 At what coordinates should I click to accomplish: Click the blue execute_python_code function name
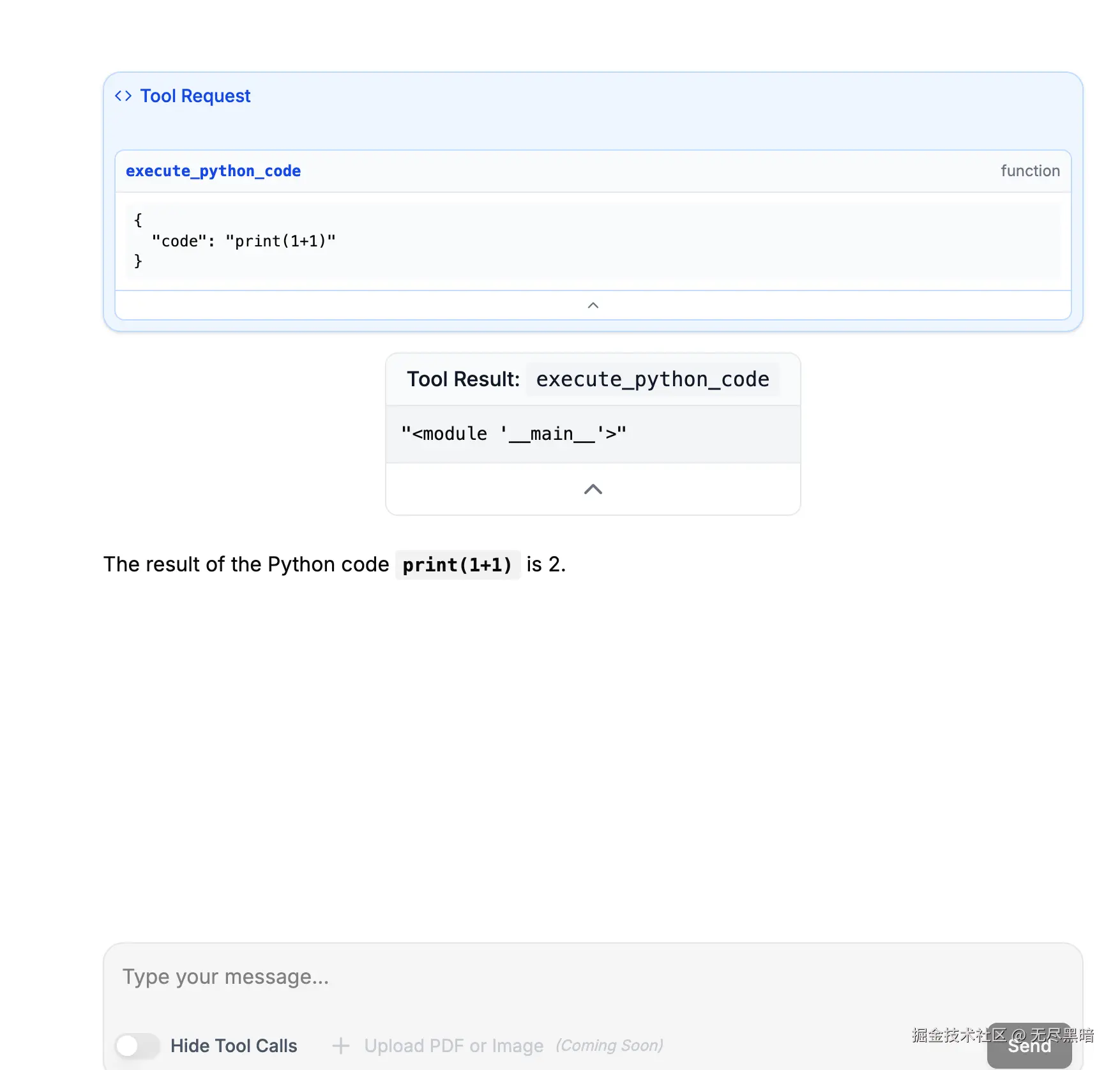213,171
